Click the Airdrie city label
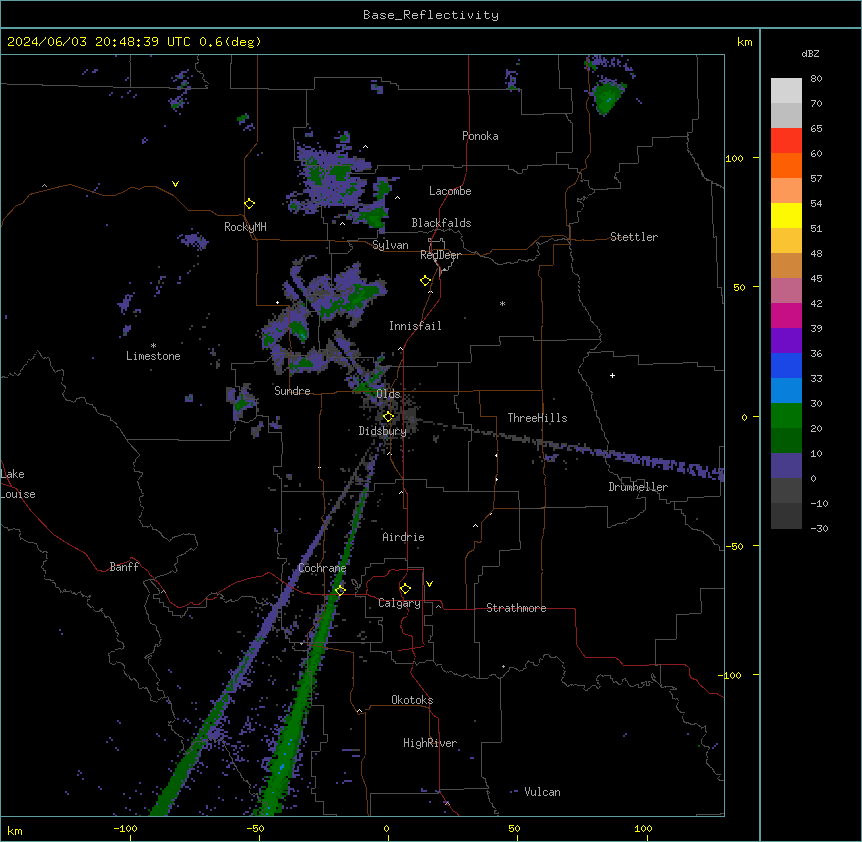This screenshot has height=842, width=862. coord(404,537)
